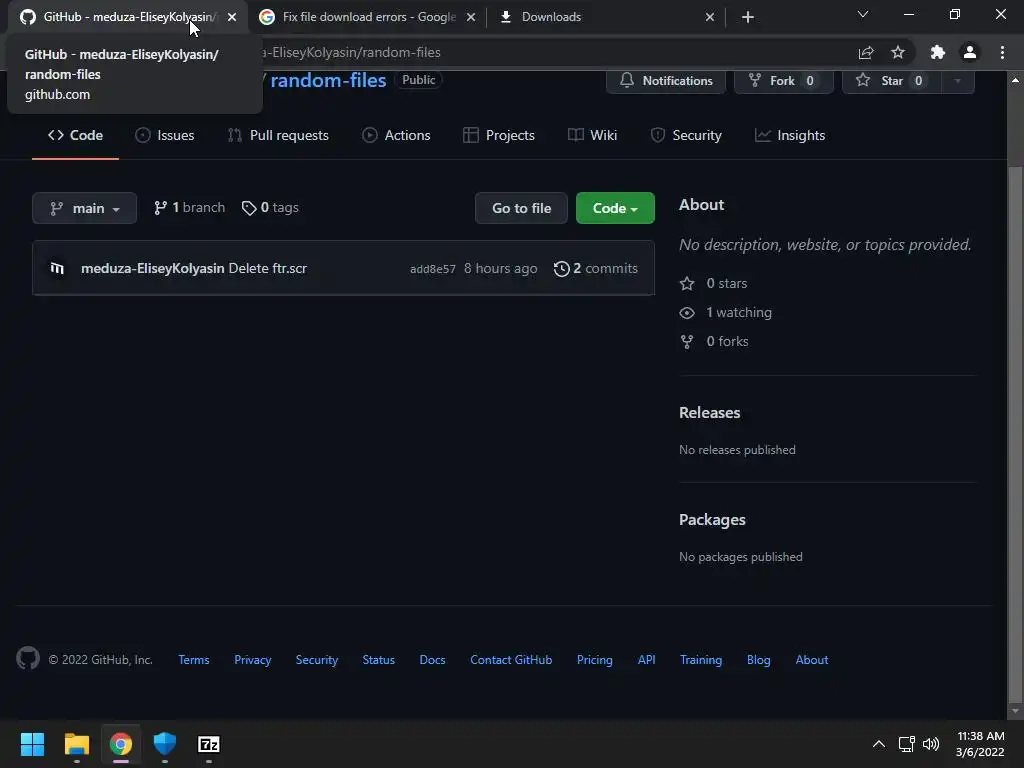Open the random-files repository title link

pos(328,80)
